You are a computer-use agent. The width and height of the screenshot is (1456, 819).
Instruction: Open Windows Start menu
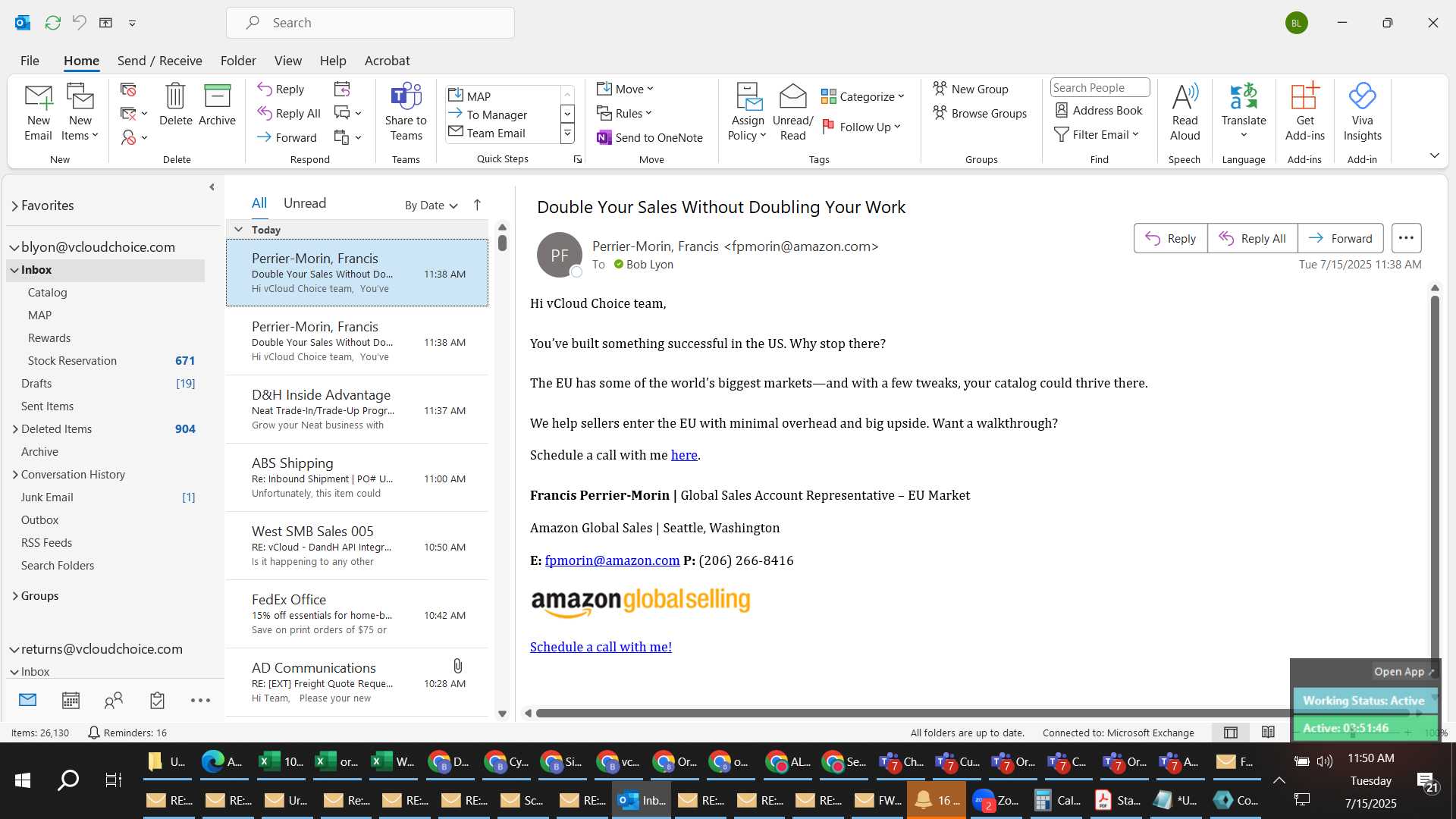(23, 780)
